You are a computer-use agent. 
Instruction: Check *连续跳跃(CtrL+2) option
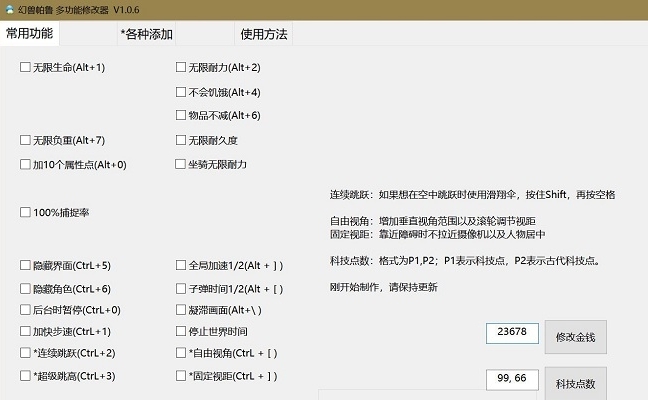[x=25, y=352]
